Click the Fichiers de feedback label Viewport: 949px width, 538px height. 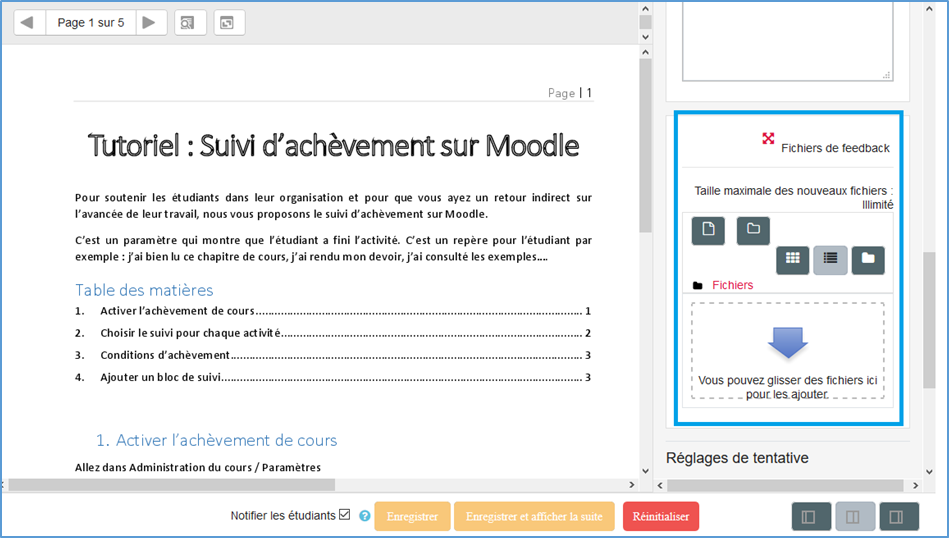[x=835, y=148]
